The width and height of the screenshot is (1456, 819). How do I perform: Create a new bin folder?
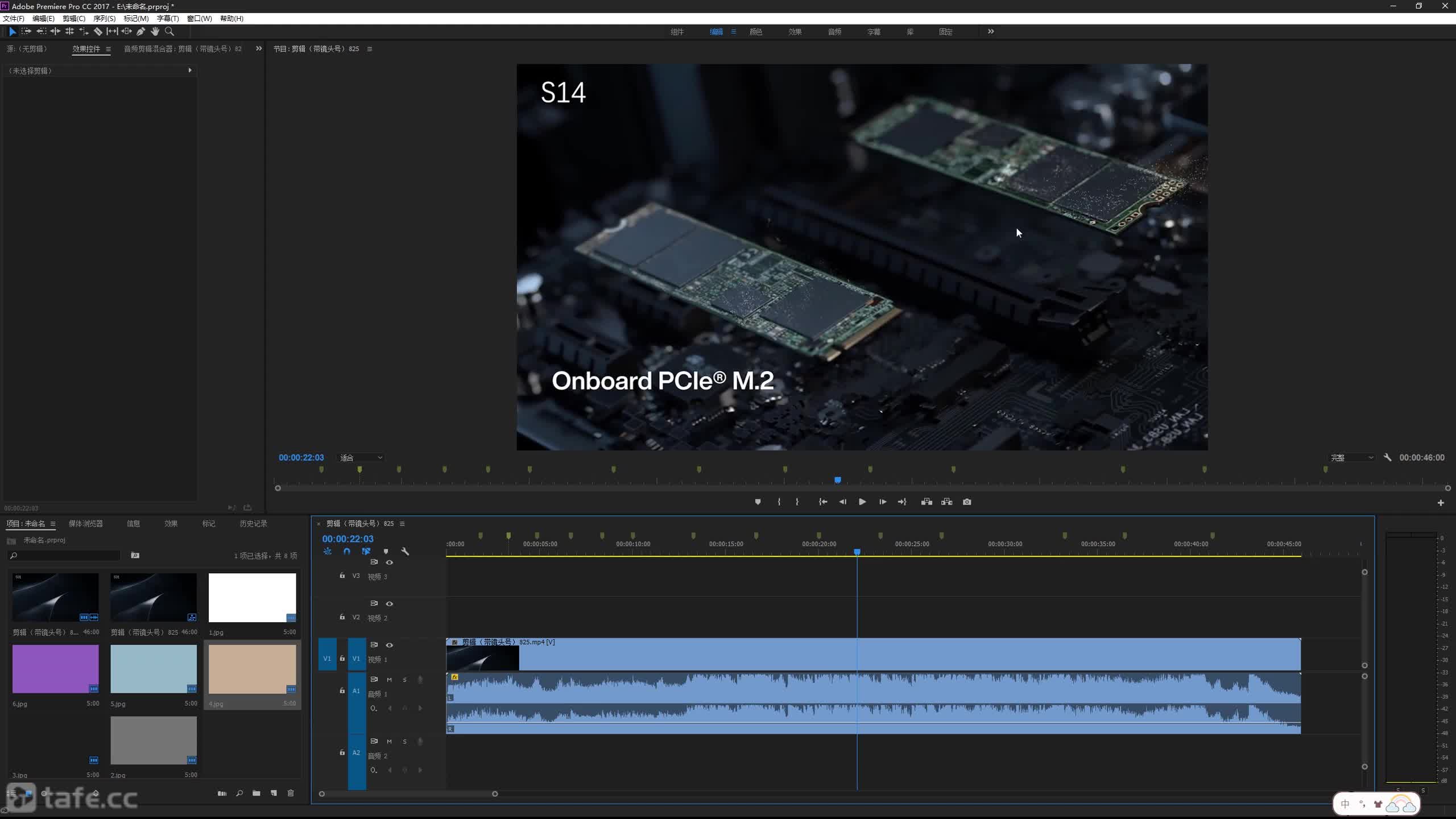(x=257, y=793)
